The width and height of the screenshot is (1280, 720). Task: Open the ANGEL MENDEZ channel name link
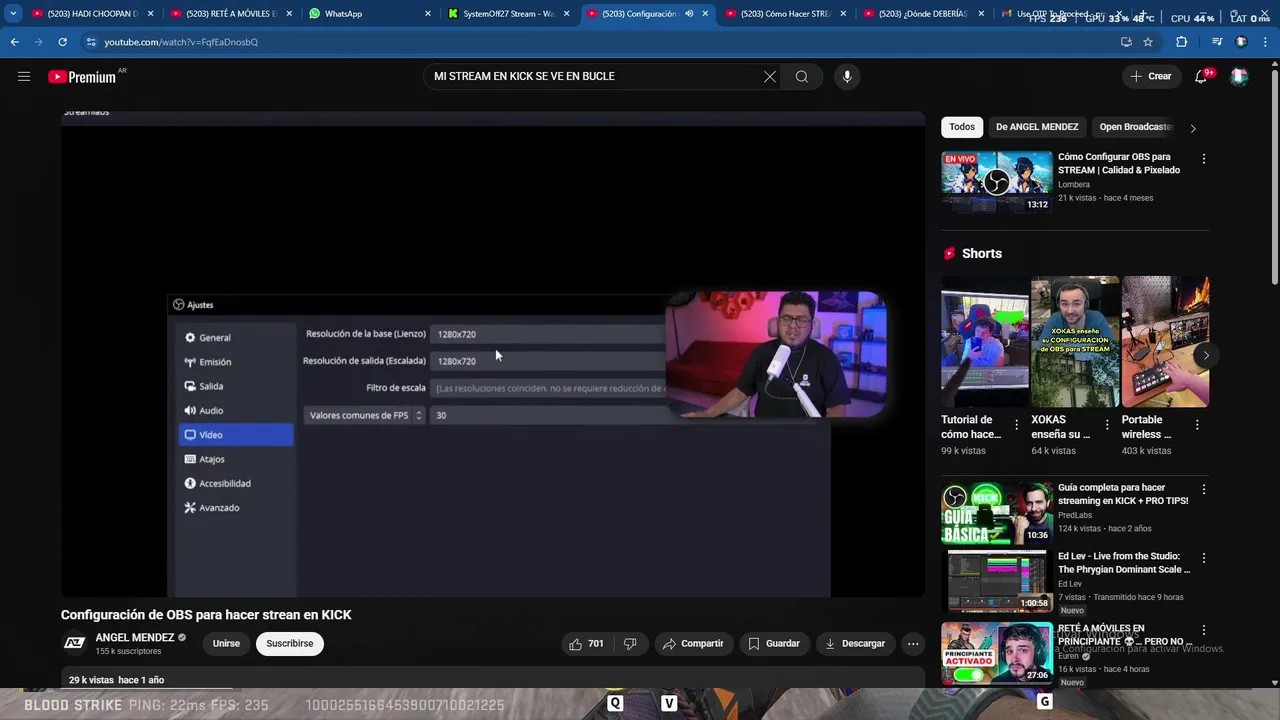pyautogui.click(x=135, y=637)
